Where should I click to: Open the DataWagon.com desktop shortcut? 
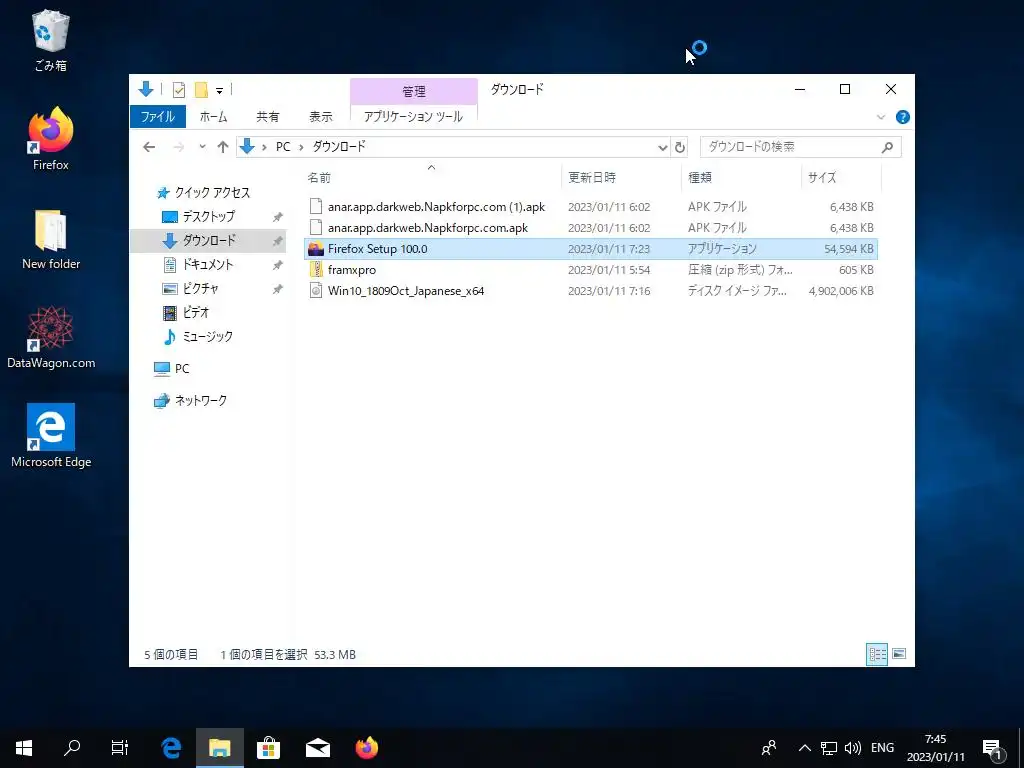point(50,338)
